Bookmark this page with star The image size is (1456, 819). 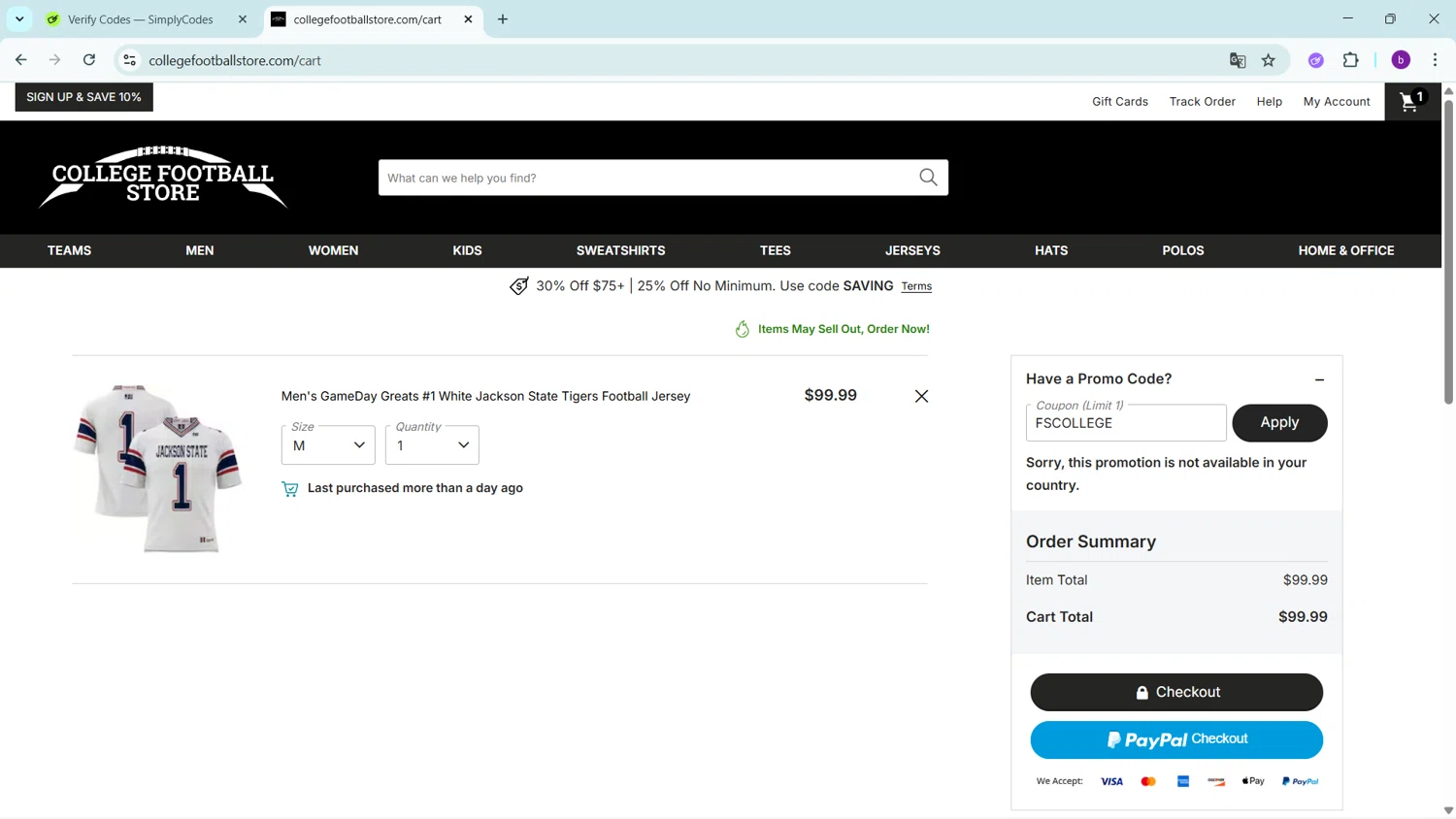1269,60
